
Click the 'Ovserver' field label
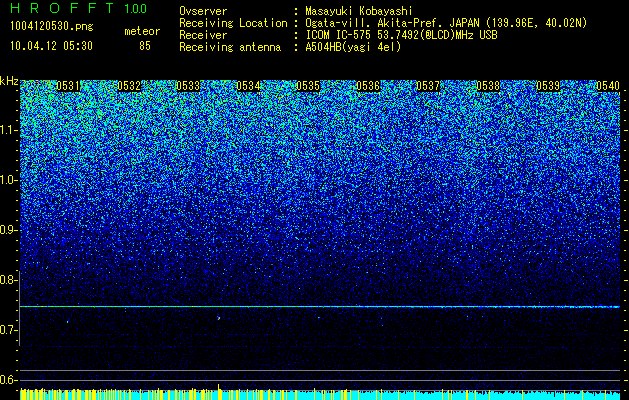(203, 12)
